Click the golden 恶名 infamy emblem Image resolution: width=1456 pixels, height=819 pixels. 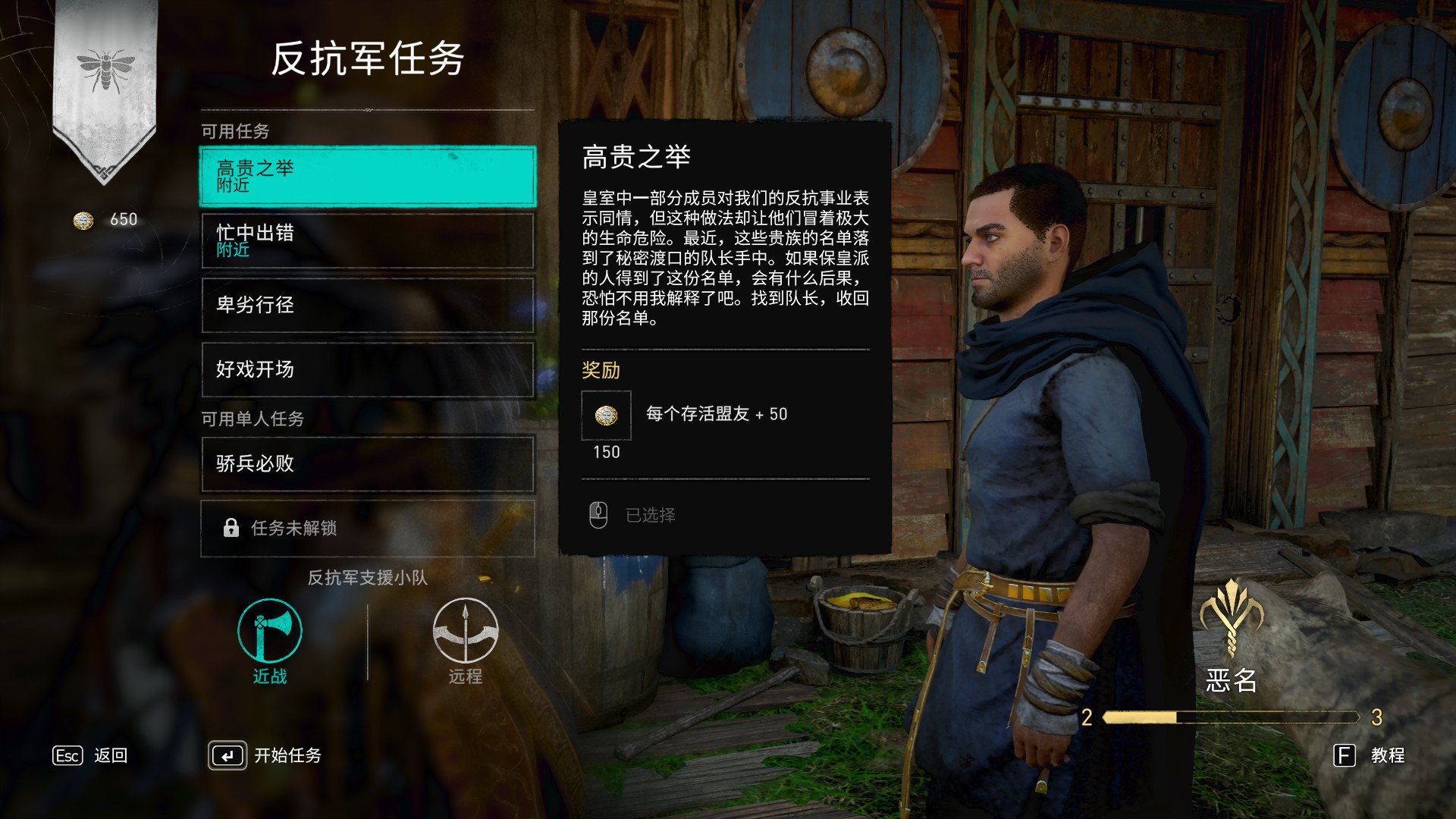(1232, 617)
